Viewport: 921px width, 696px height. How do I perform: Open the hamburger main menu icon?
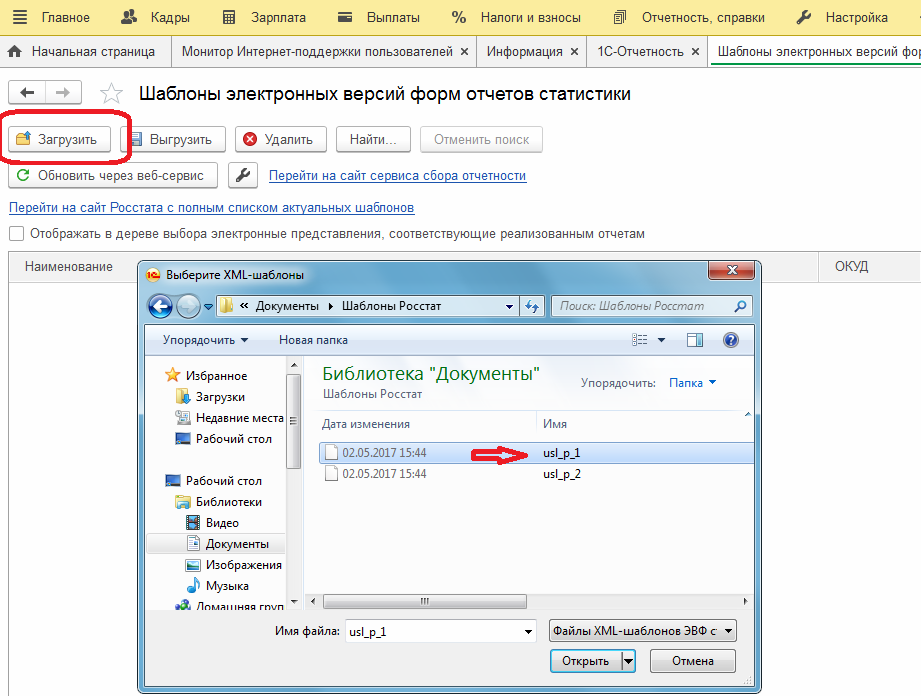[20, 17]
